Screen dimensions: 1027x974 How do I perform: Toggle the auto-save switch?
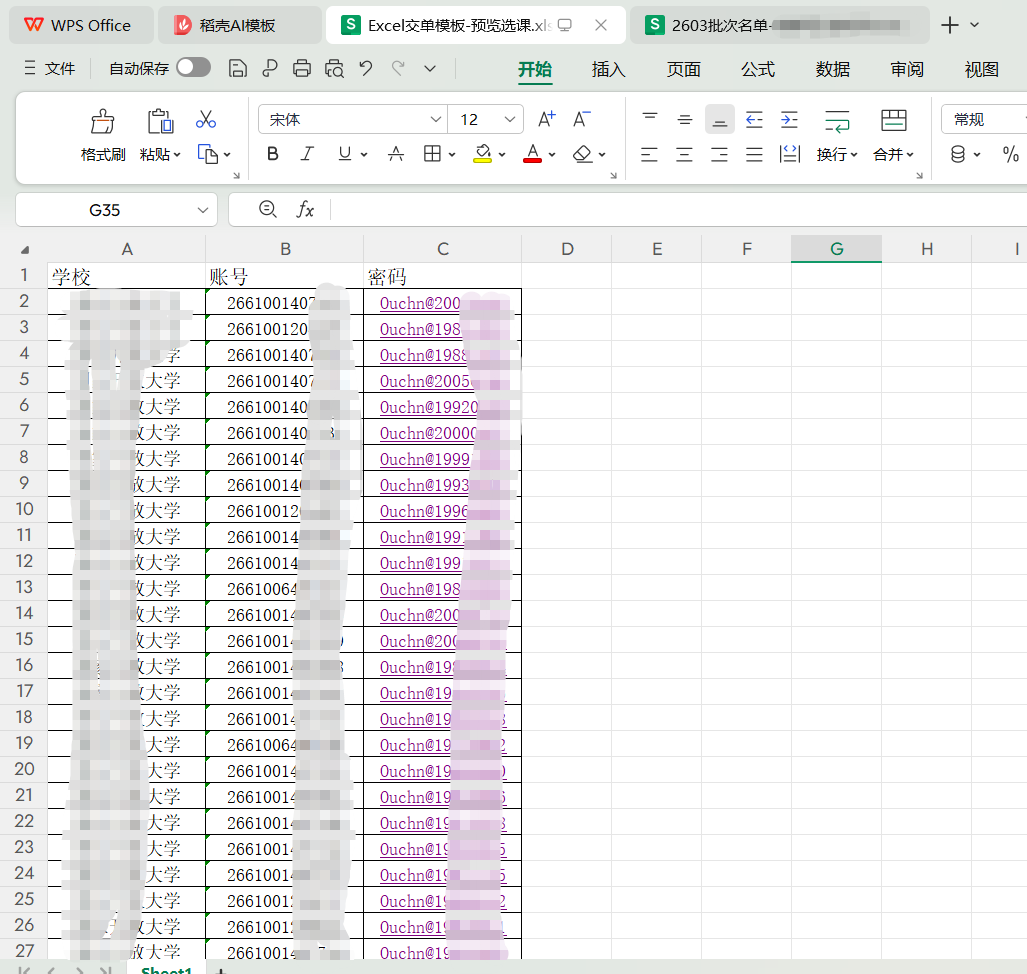(193, 67)
